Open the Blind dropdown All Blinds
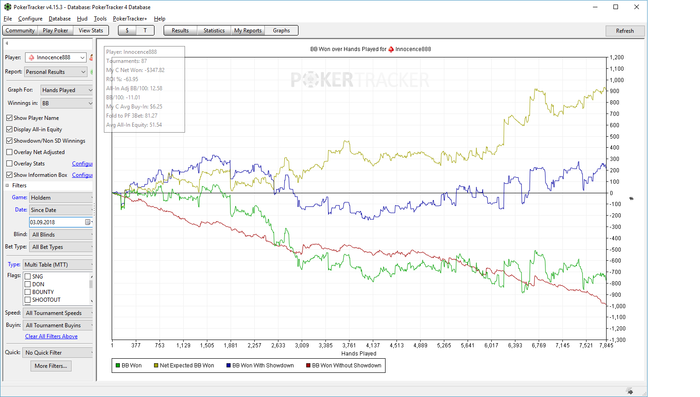700x397 pixels. click(x=61, y=234)
